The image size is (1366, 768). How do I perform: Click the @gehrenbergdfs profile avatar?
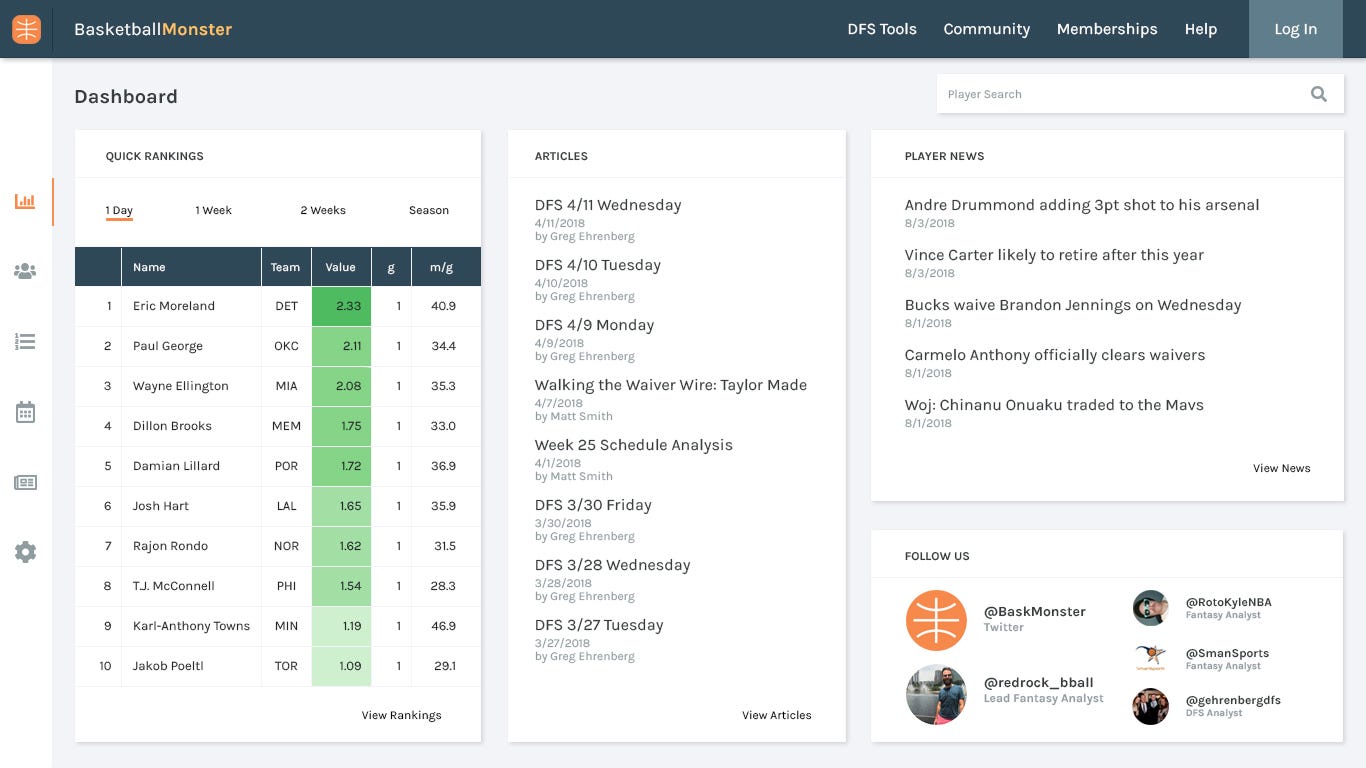[1151, 706]
